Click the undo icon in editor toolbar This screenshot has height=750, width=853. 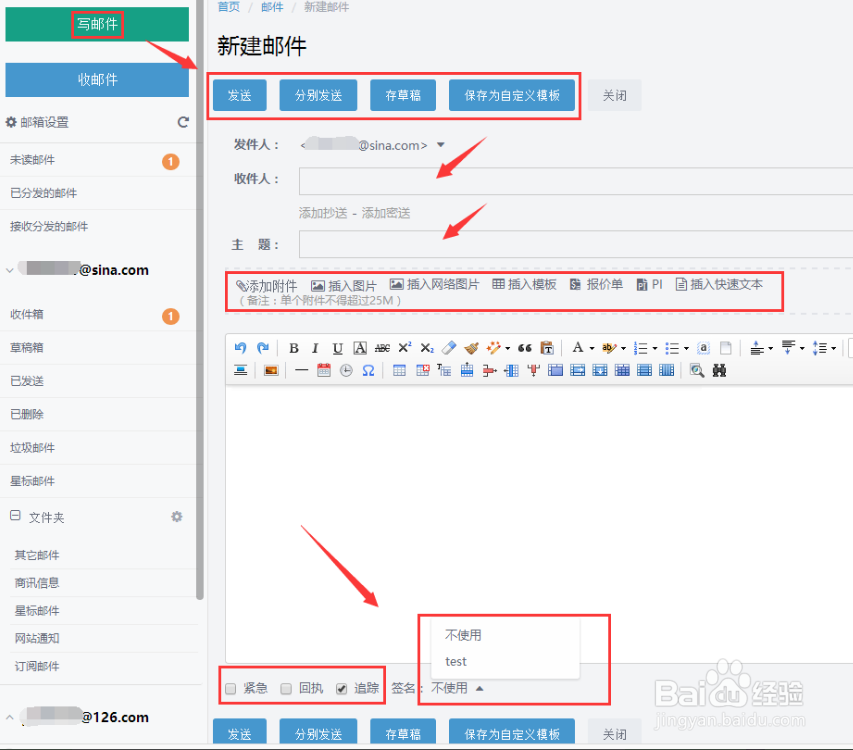click(240, 348)
